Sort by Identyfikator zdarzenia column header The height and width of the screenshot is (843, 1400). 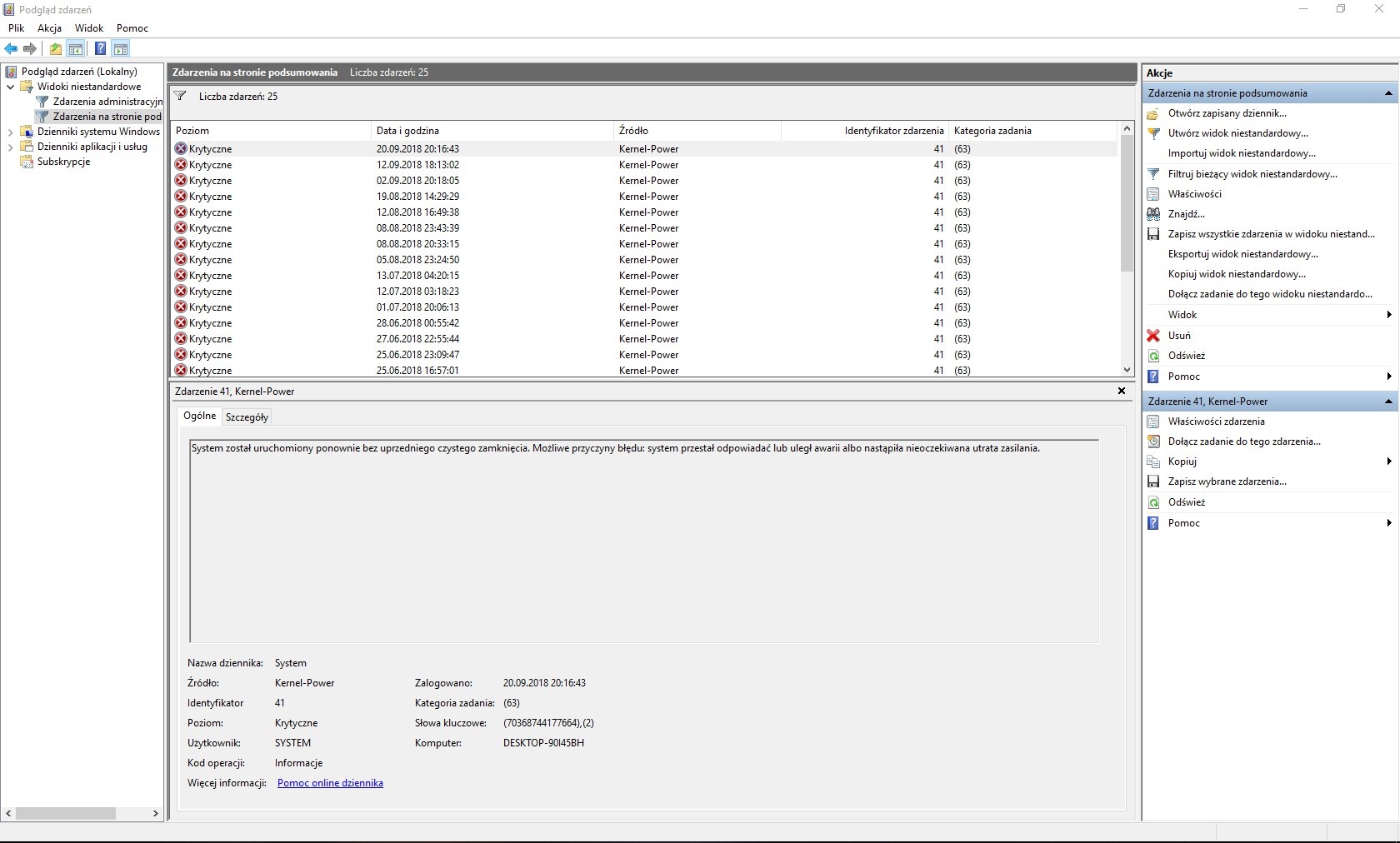pos(865,131)
